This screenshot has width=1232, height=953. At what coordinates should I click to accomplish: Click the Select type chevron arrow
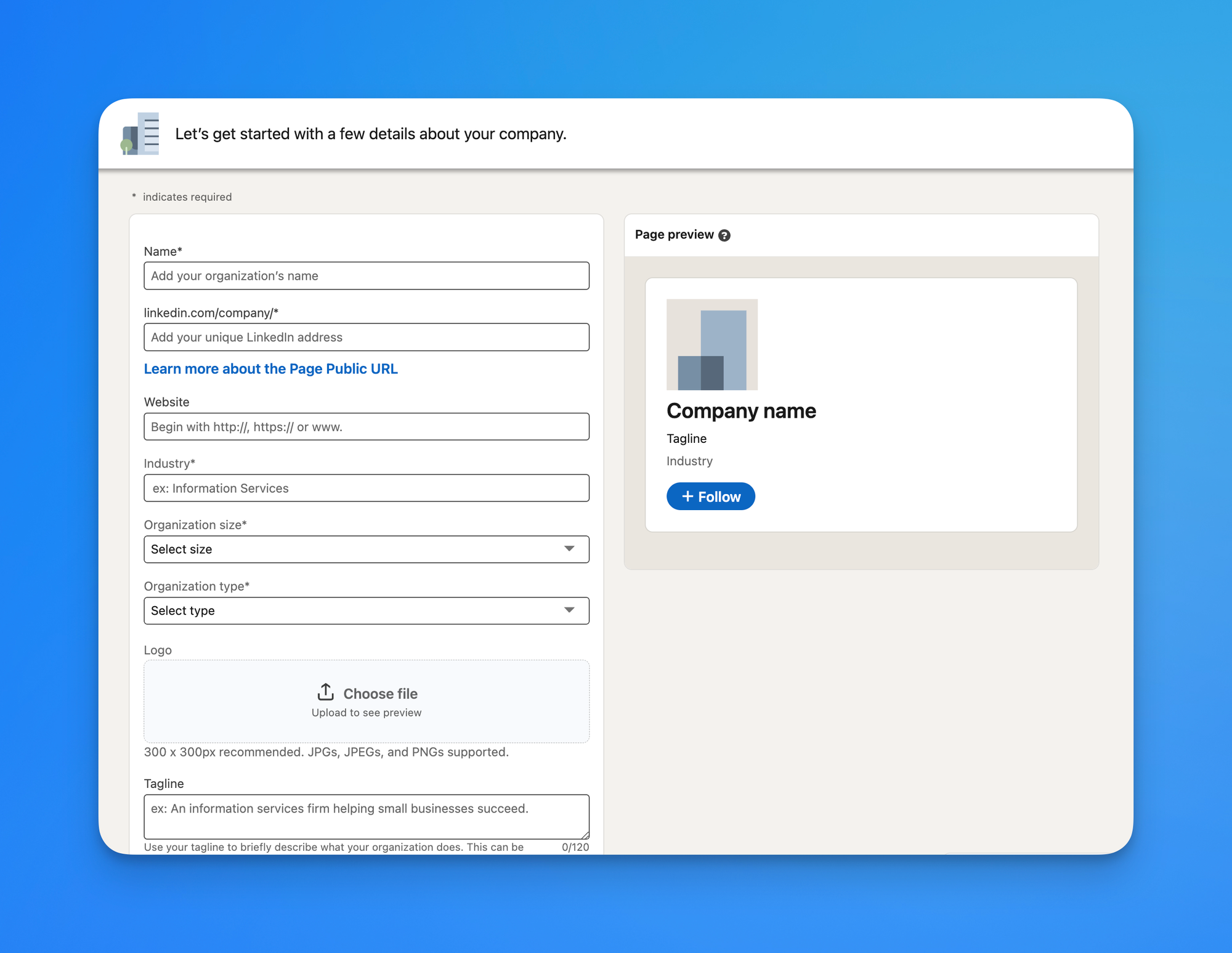569,610
